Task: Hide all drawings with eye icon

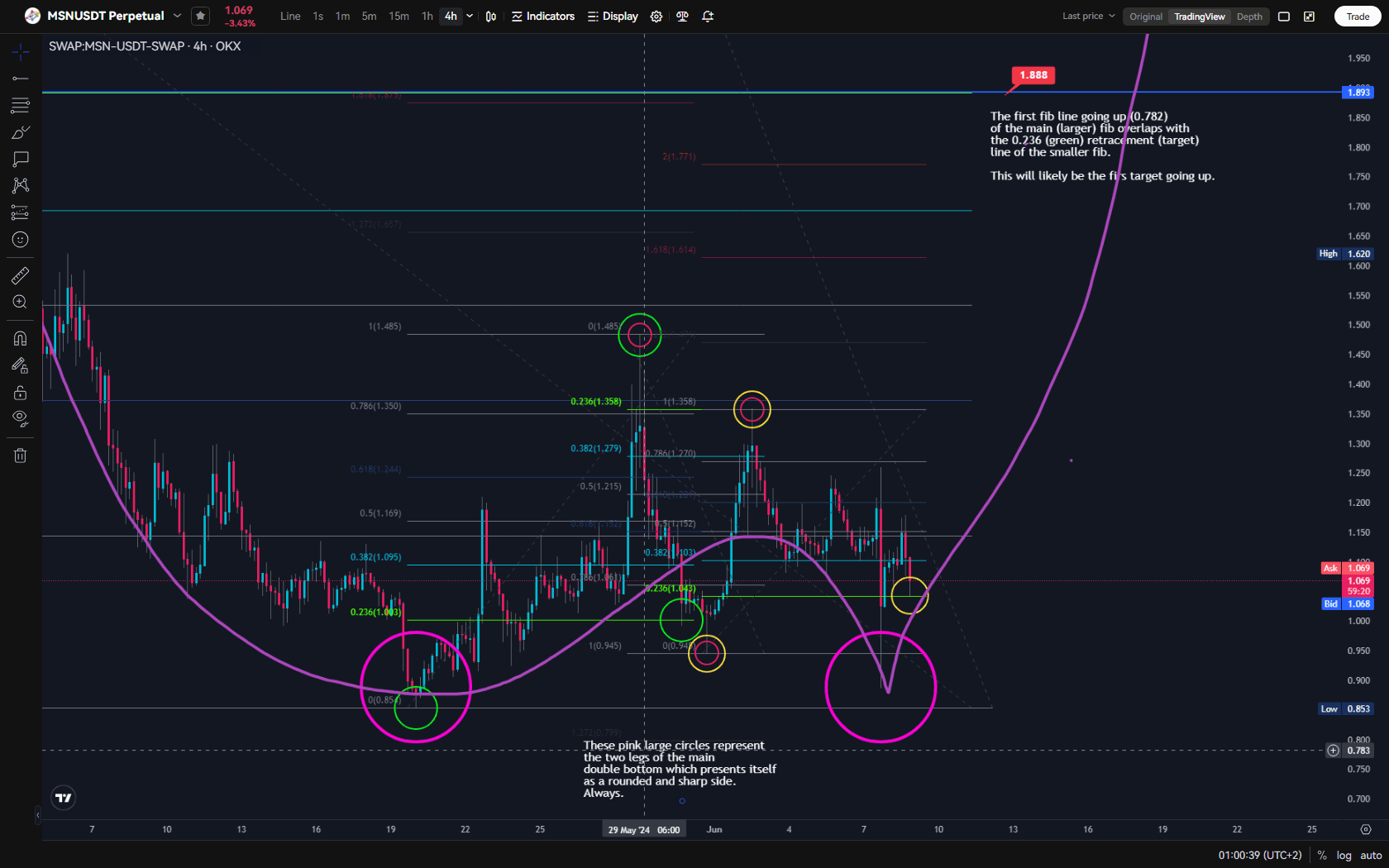Action: point(21,418)
